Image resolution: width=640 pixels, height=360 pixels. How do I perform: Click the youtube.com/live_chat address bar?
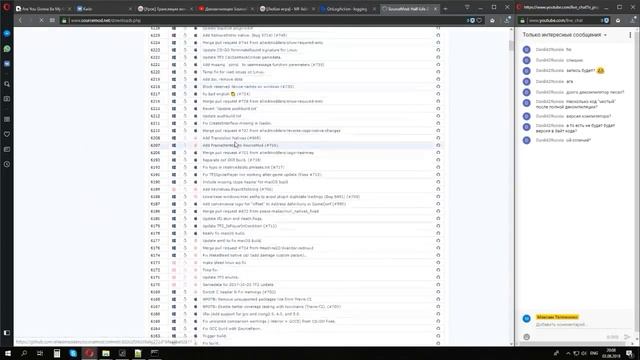coord(563,20)
